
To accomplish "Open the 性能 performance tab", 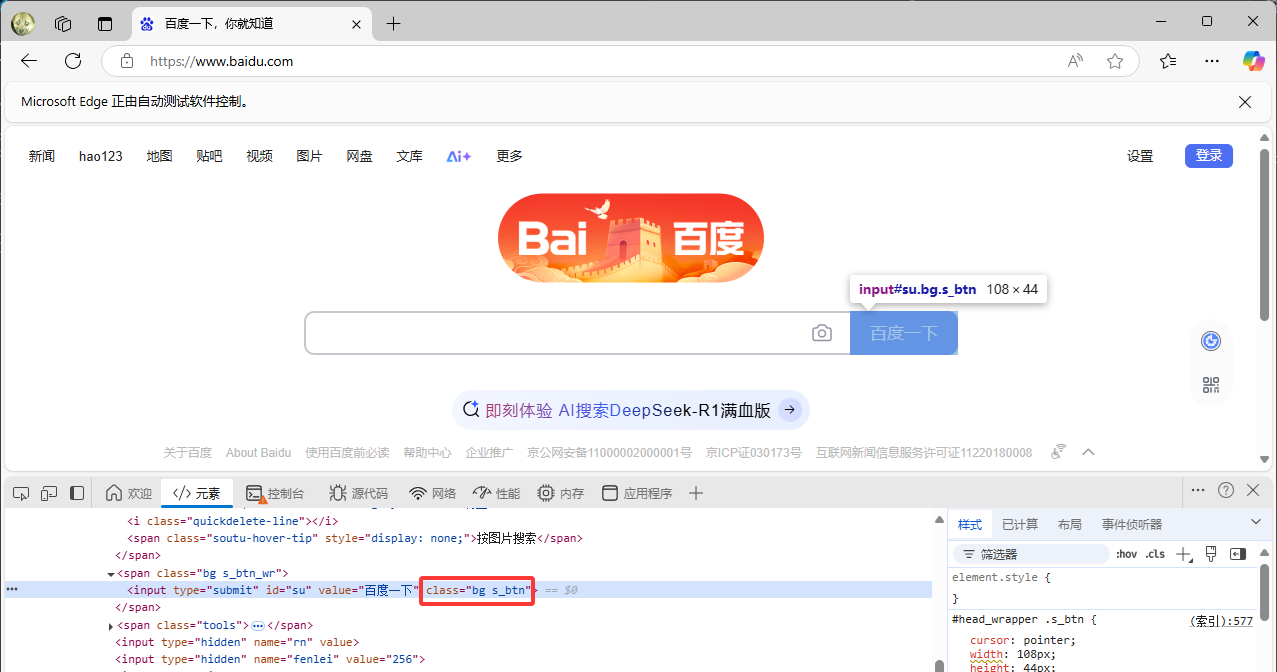I will [497, 493].
